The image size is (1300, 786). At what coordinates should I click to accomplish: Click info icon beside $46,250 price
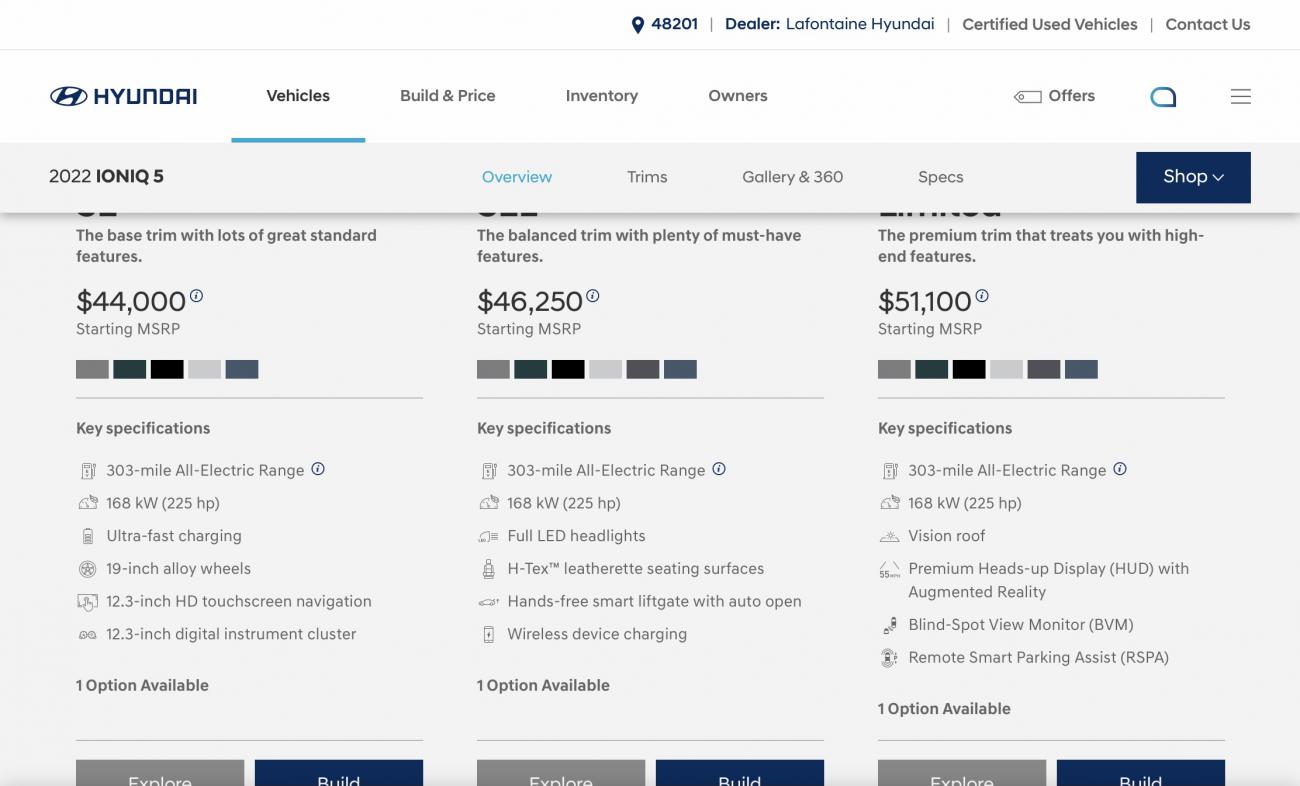click(x=593, y=296)
